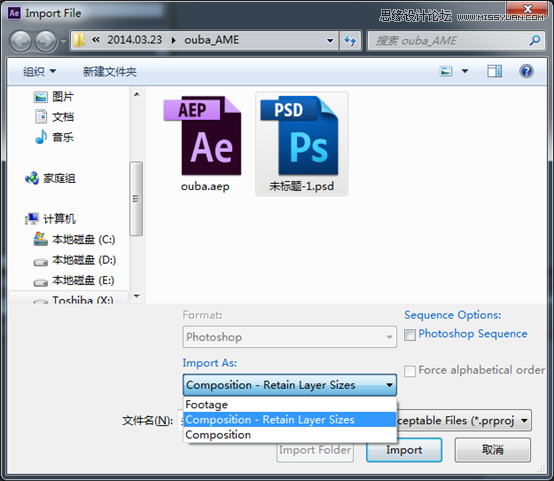Select the 未标题-1.psd Photoshop file
The height and width of the screenshot is (481, 554).
tap(301, 144)
